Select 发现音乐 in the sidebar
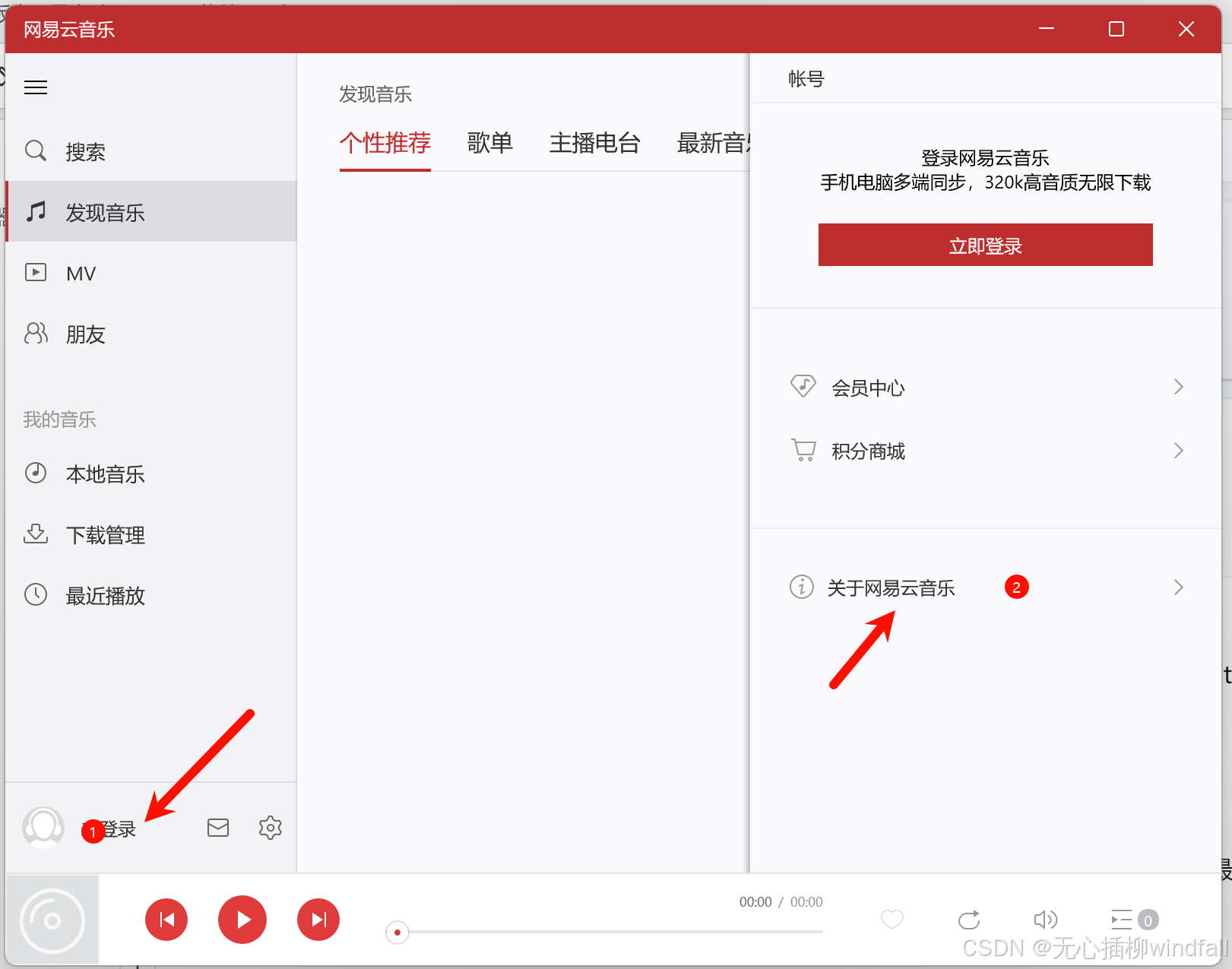This screenshot has height=969, width=1232. pos(150,211)
